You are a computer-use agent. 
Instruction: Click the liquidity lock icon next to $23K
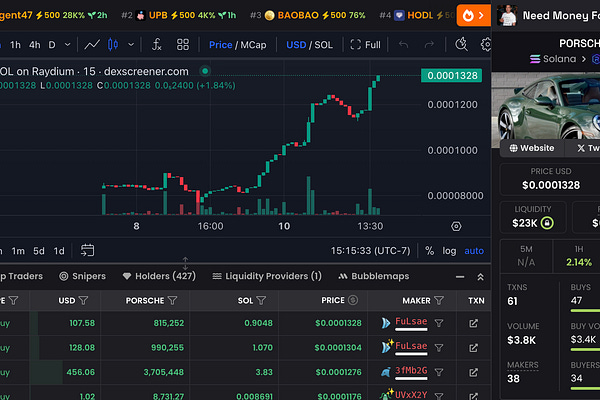[547, 223]
